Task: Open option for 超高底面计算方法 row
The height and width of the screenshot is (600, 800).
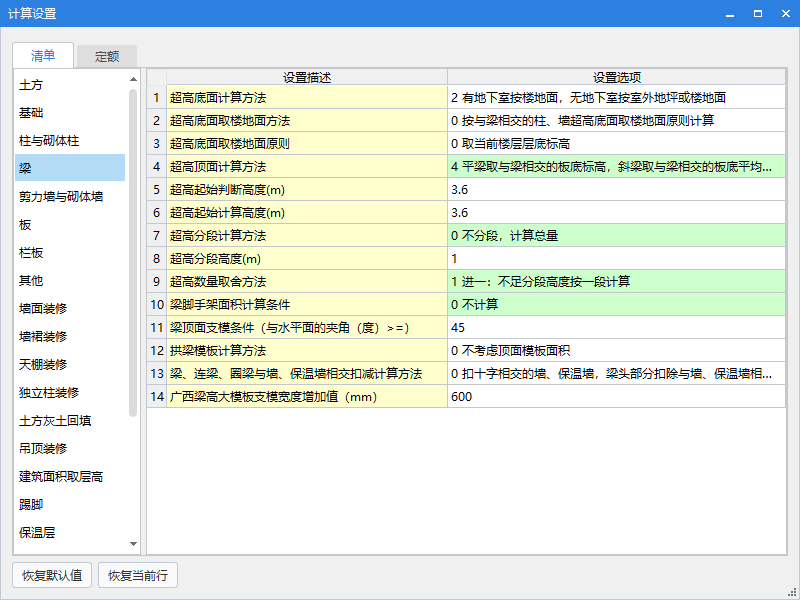Action: 616,97
